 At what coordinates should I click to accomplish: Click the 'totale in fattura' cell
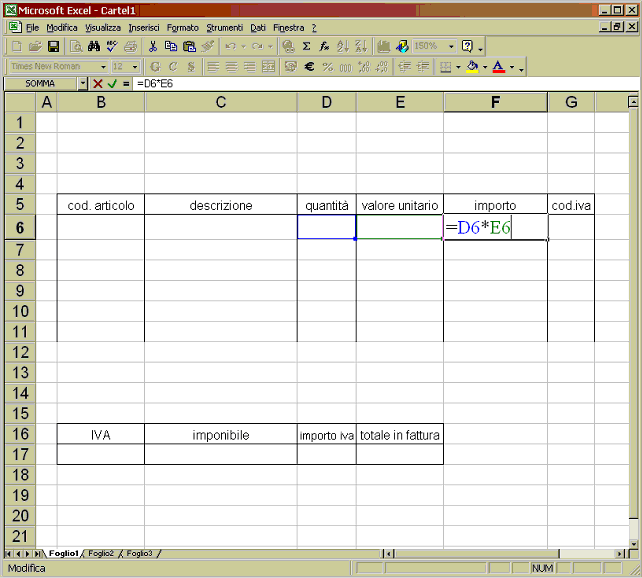(x=400, y=435)
